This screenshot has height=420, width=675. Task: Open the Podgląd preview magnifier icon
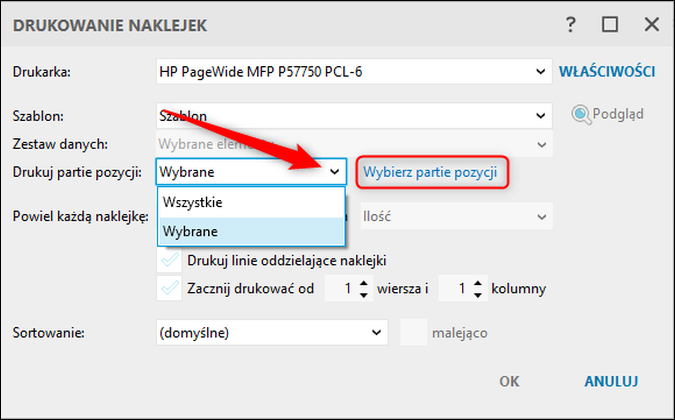point(581,114)
